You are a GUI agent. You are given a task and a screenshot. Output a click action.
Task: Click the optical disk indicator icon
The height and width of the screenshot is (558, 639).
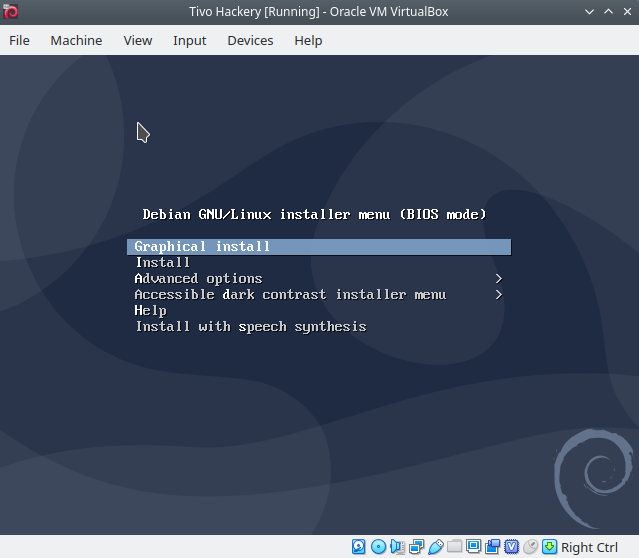(x=378, y=547)
